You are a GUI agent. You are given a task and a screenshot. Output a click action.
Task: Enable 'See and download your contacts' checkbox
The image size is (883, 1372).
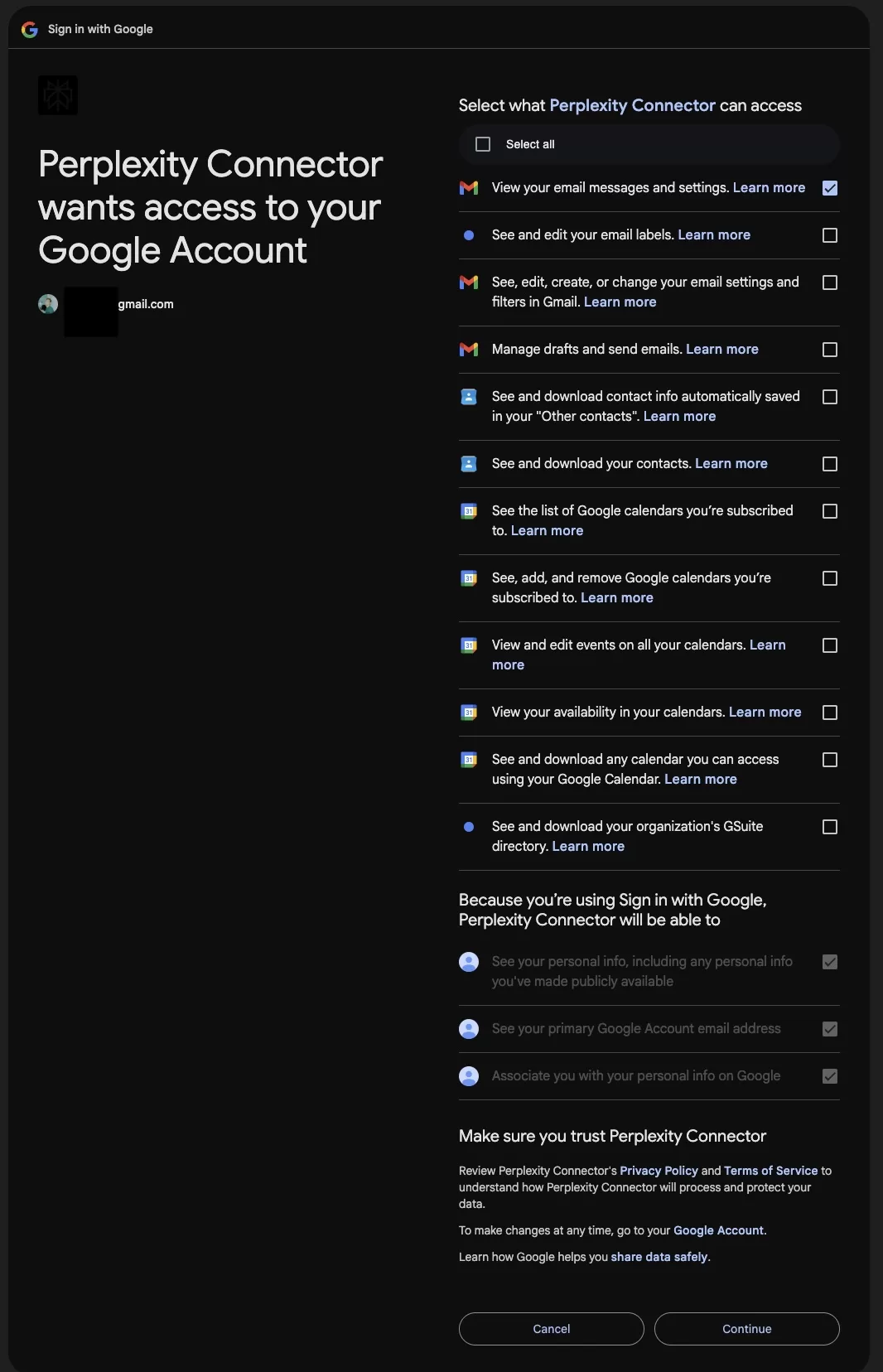[x=830, y=464]
